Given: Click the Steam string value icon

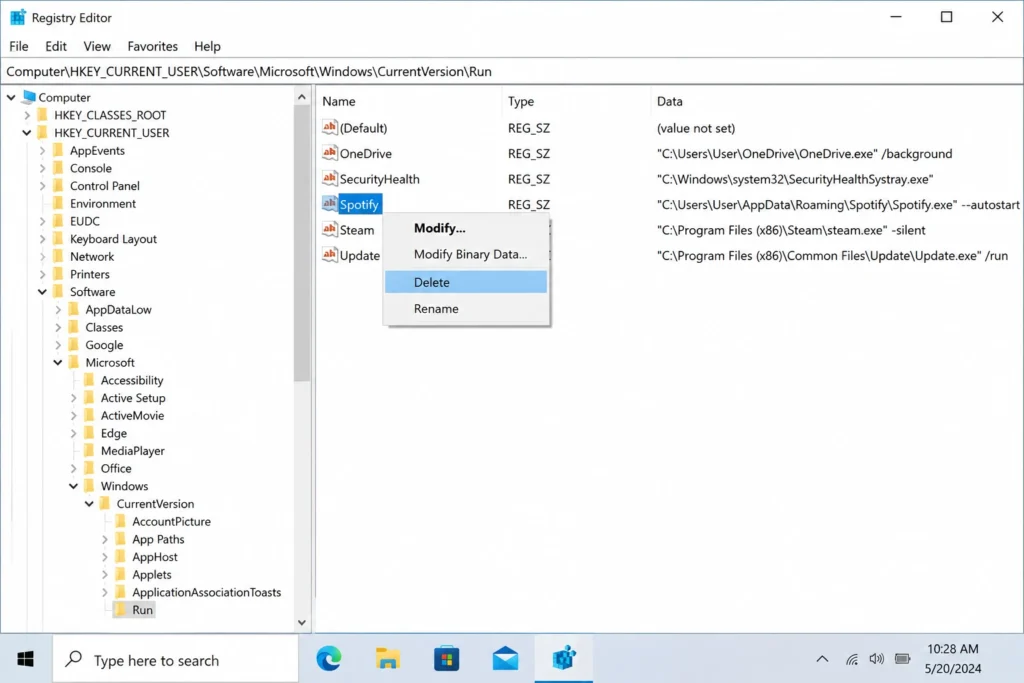Looking at the screenshot, I should click(330, 229).
